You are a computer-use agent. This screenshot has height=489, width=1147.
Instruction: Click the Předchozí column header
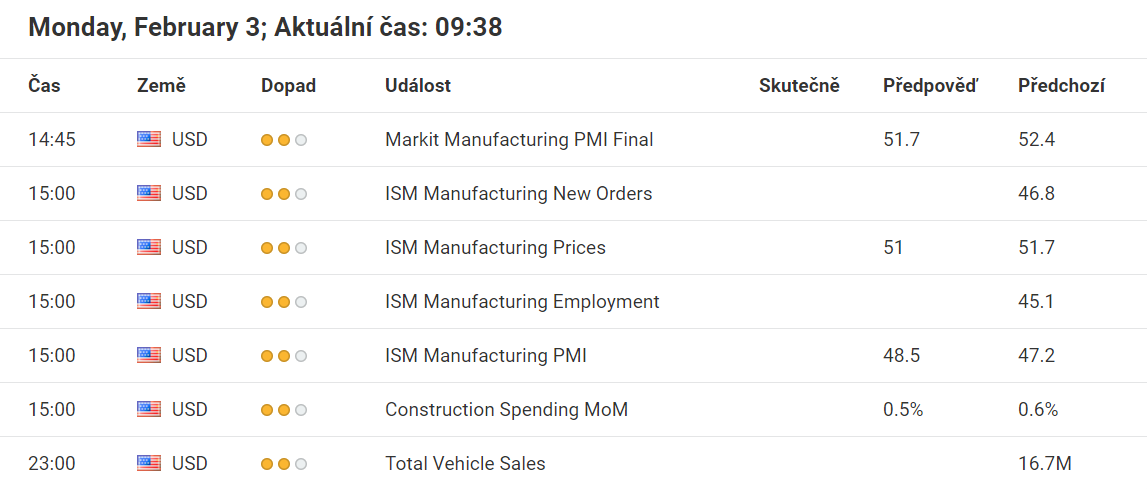pos(1061,86)
